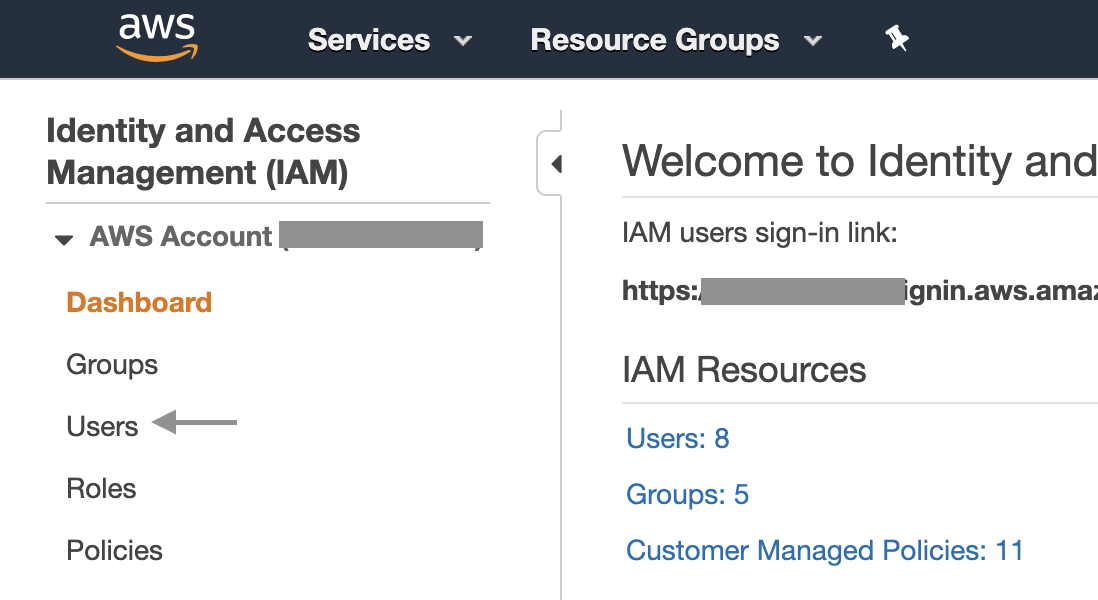Open the Users: 8 resource link
This screenshot has width=1098, height=600.
pos(677,438)
